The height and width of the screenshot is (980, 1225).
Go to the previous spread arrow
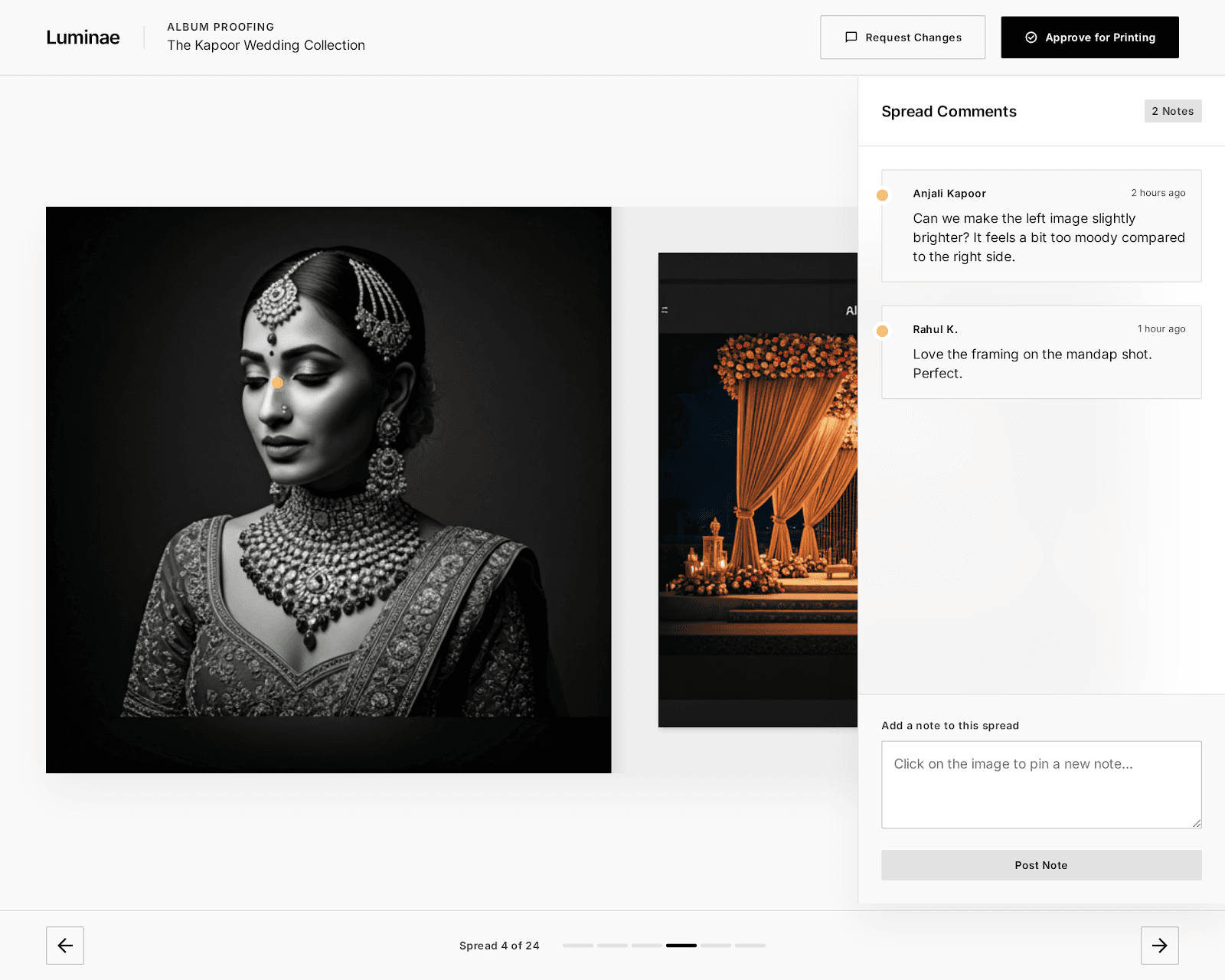pos(65,946)
